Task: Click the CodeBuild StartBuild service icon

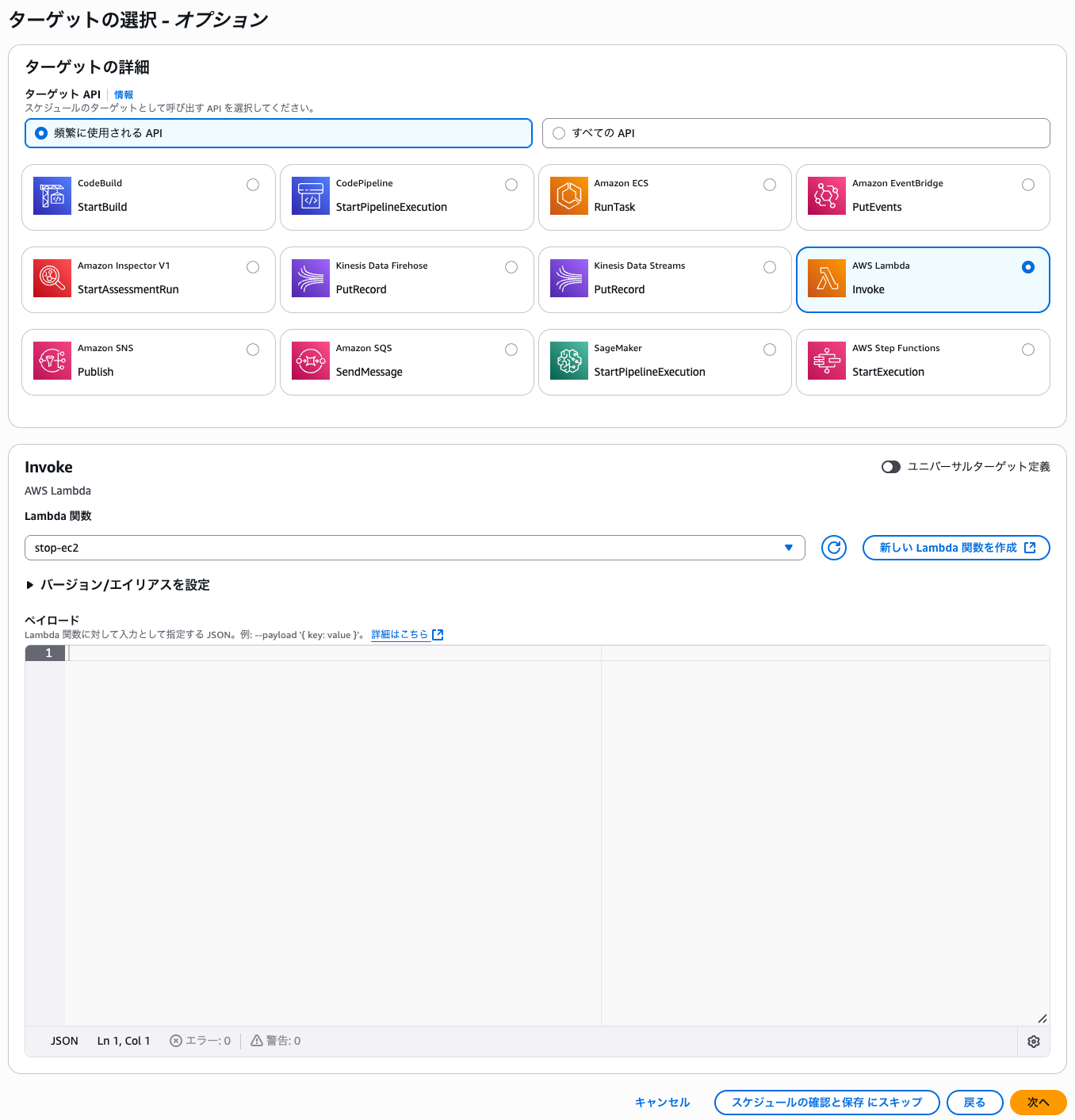Action: coord(52,197)
